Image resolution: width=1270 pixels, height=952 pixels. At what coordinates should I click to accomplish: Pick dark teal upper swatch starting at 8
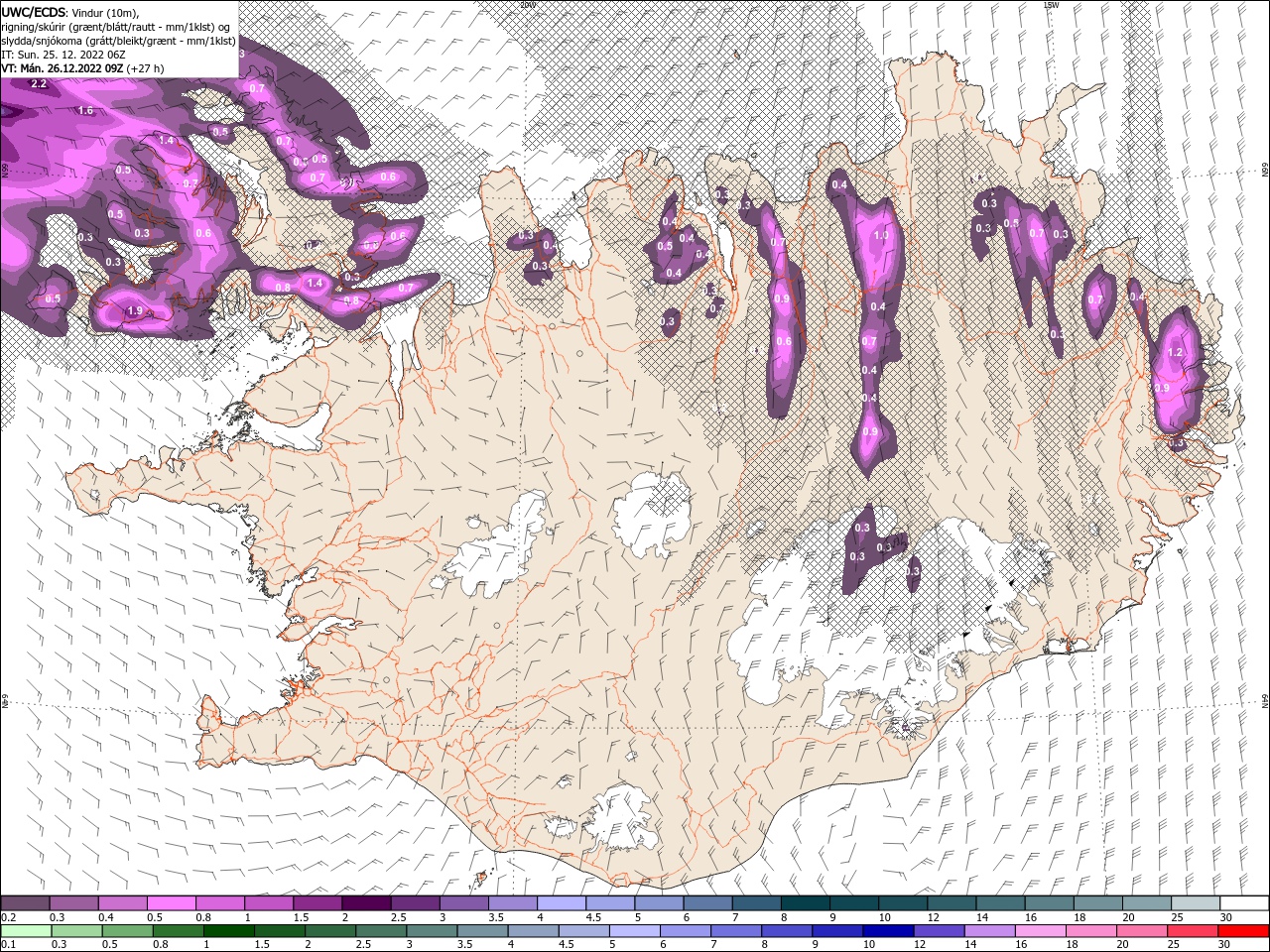[805, 902]
